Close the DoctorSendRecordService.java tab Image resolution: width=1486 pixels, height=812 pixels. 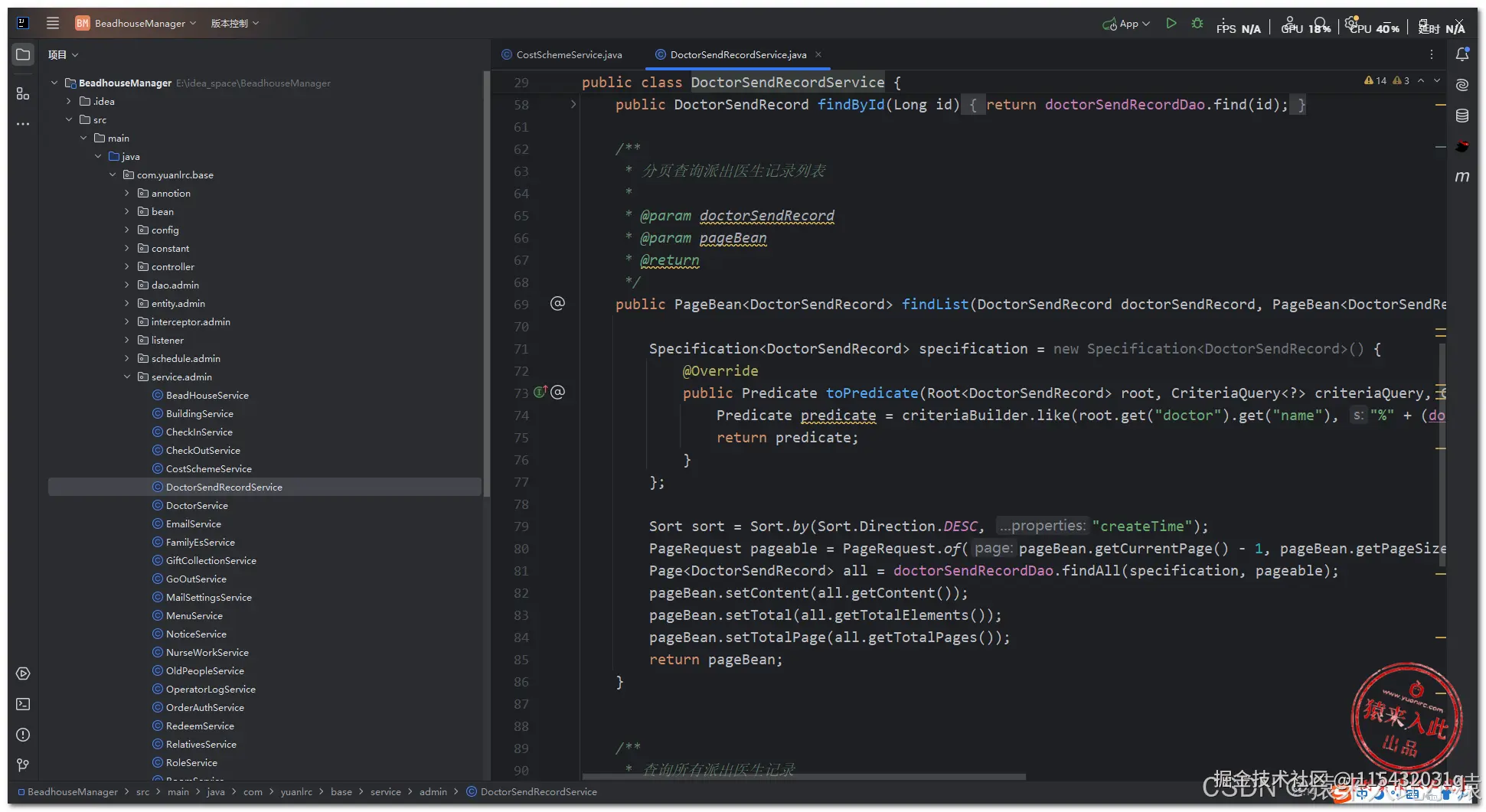(x=818, y=54)
